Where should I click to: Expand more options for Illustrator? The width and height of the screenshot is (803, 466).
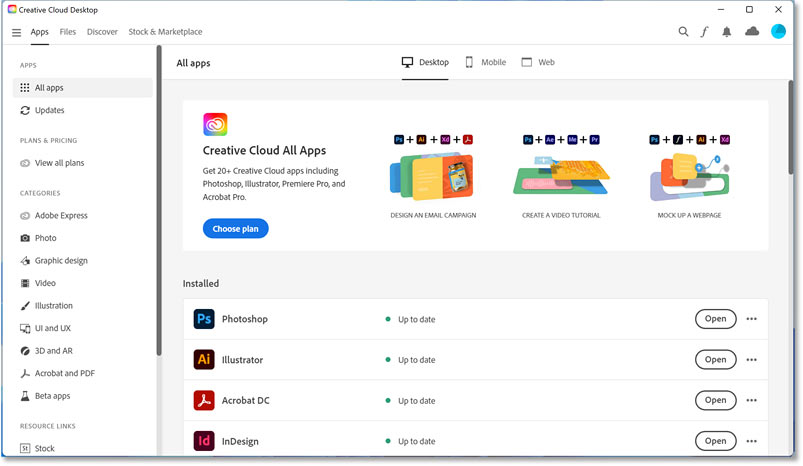pos(752,359)
